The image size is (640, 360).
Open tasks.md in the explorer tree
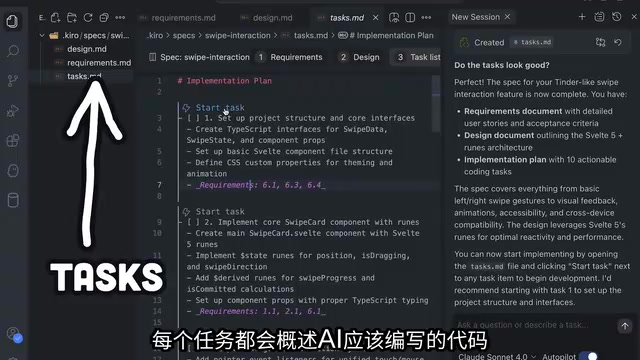tap(84, 76)
